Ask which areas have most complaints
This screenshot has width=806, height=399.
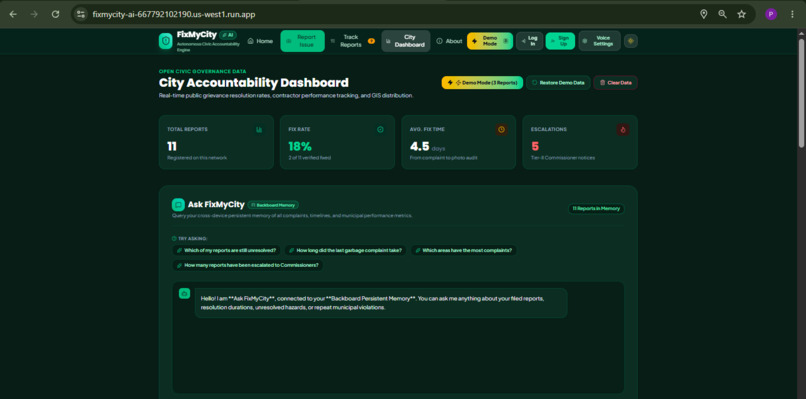pos(464,250)
